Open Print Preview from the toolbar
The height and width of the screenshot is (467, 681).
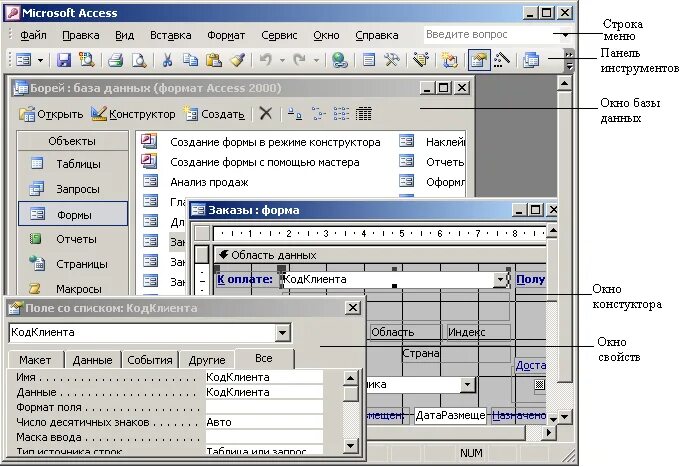(139, 60)
